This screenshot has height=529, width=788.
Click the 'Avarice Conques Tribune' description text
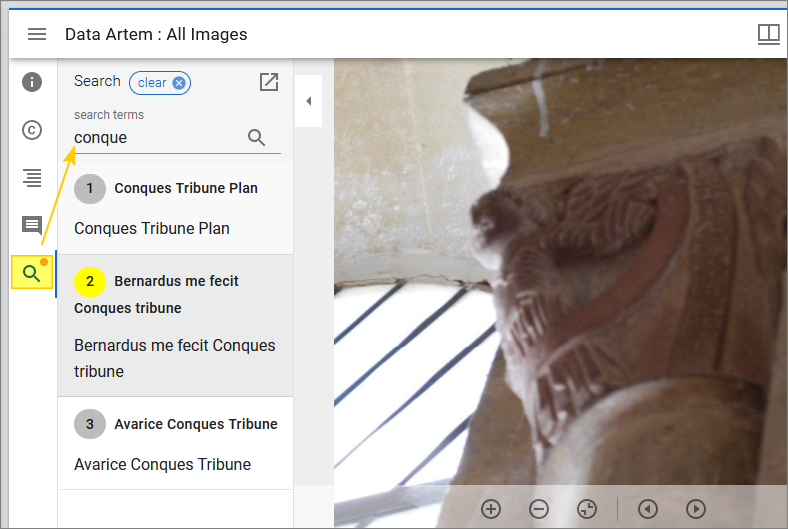(162, 464)
